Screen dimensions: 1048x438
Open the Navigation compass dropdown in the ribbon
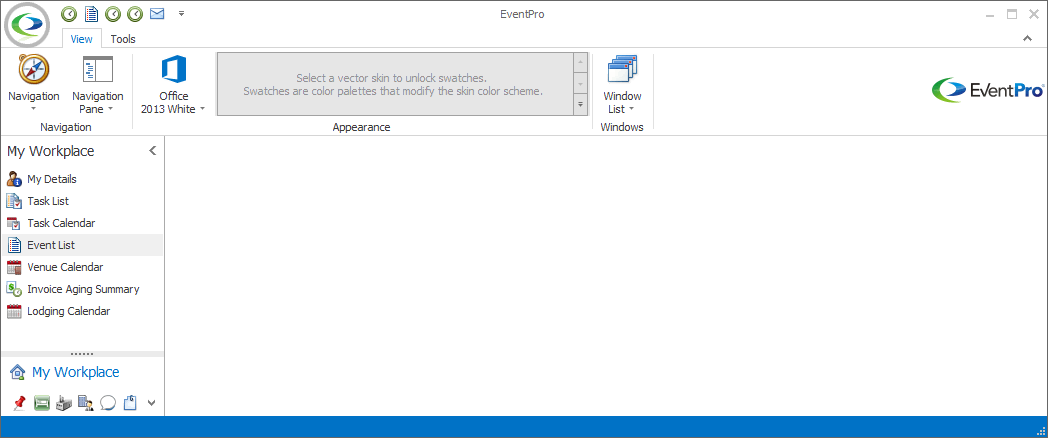click(33, 85)
